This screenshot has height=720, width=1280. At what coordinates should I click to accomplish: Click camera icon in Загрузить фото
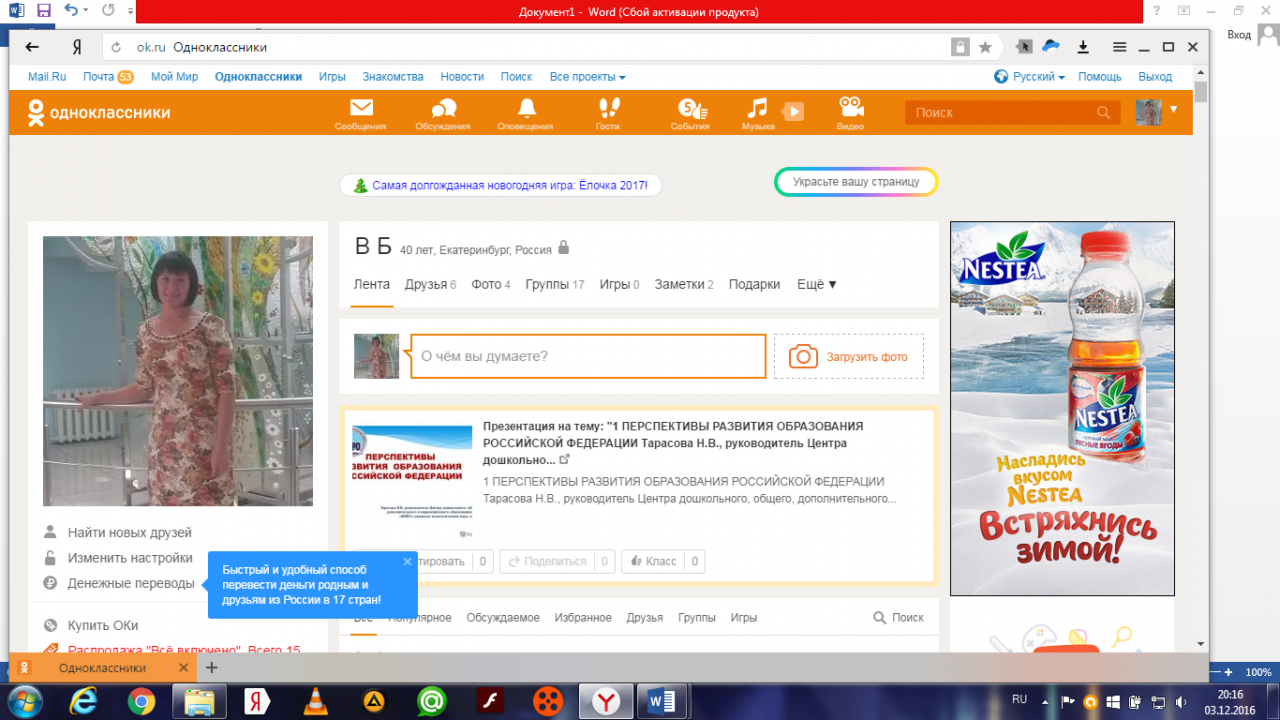pyautogui.click(x=803, y=357)
